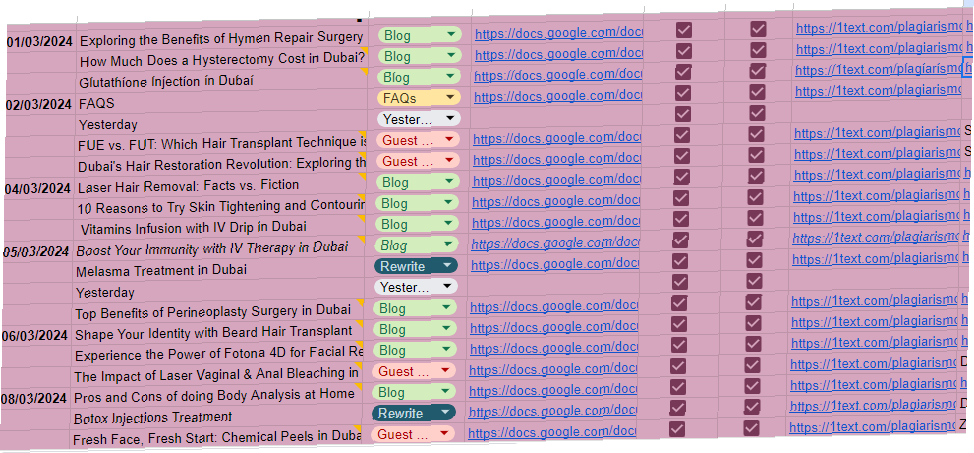Expand Guest dropdown for Fresh Face chemical peels row

tap(413, 434)
